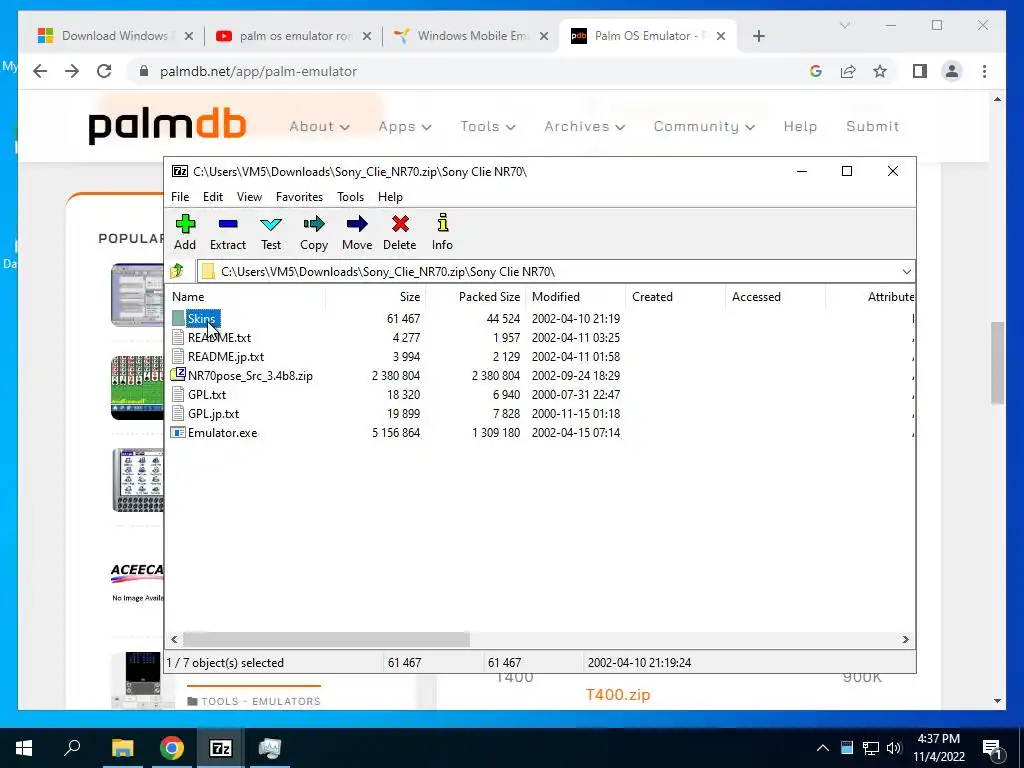Expand the Apps menu on palmdb

pos(405,126)
